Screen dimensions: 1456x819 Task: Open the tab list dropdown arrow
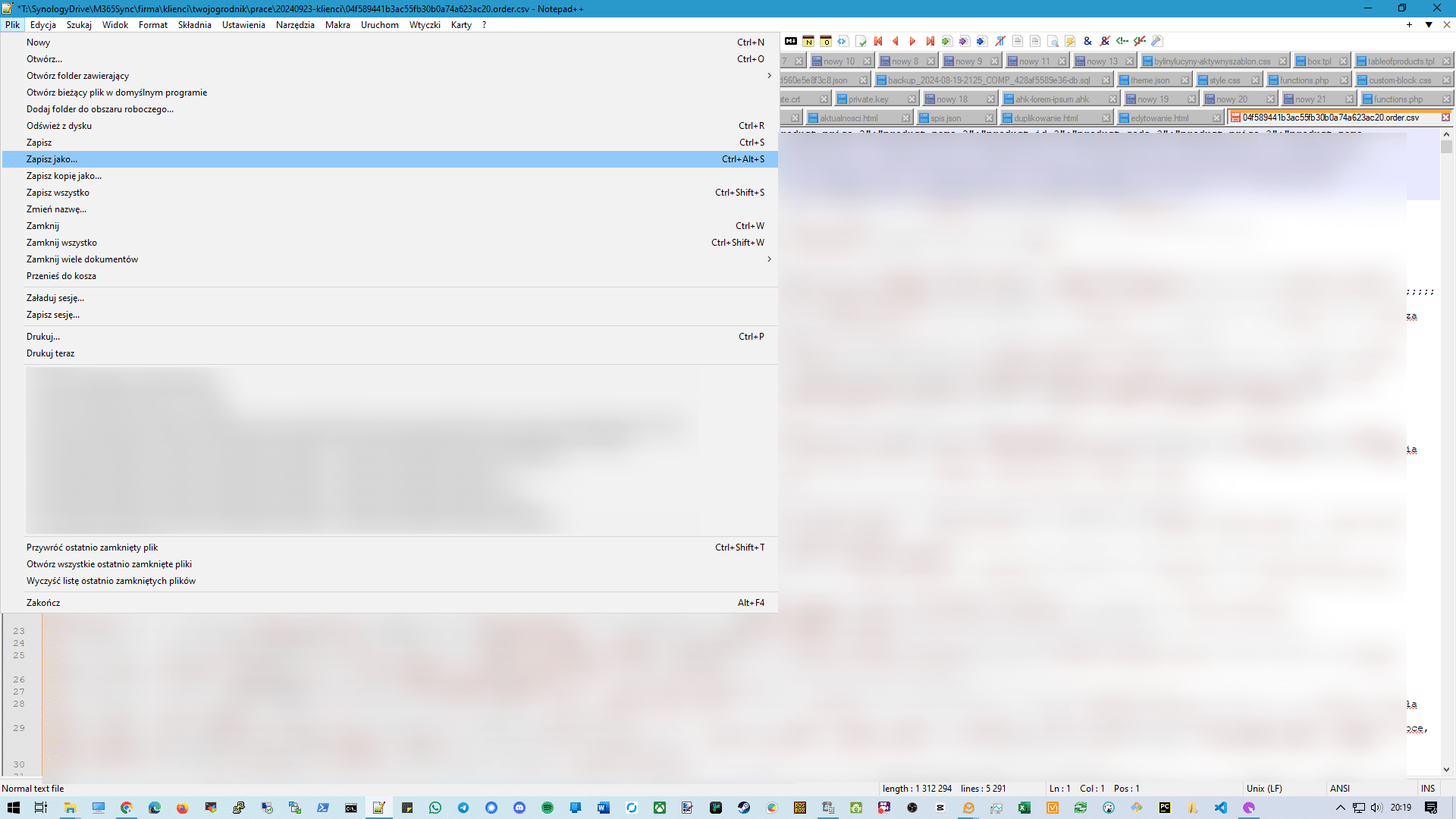point(1429,25)
